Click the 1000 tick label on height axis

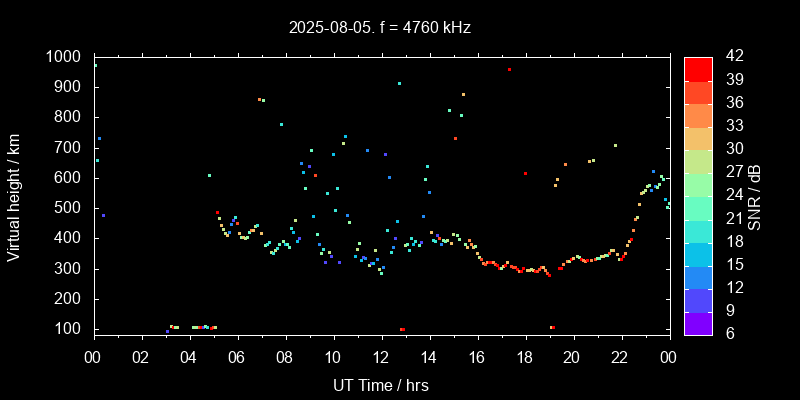[66, 57]
